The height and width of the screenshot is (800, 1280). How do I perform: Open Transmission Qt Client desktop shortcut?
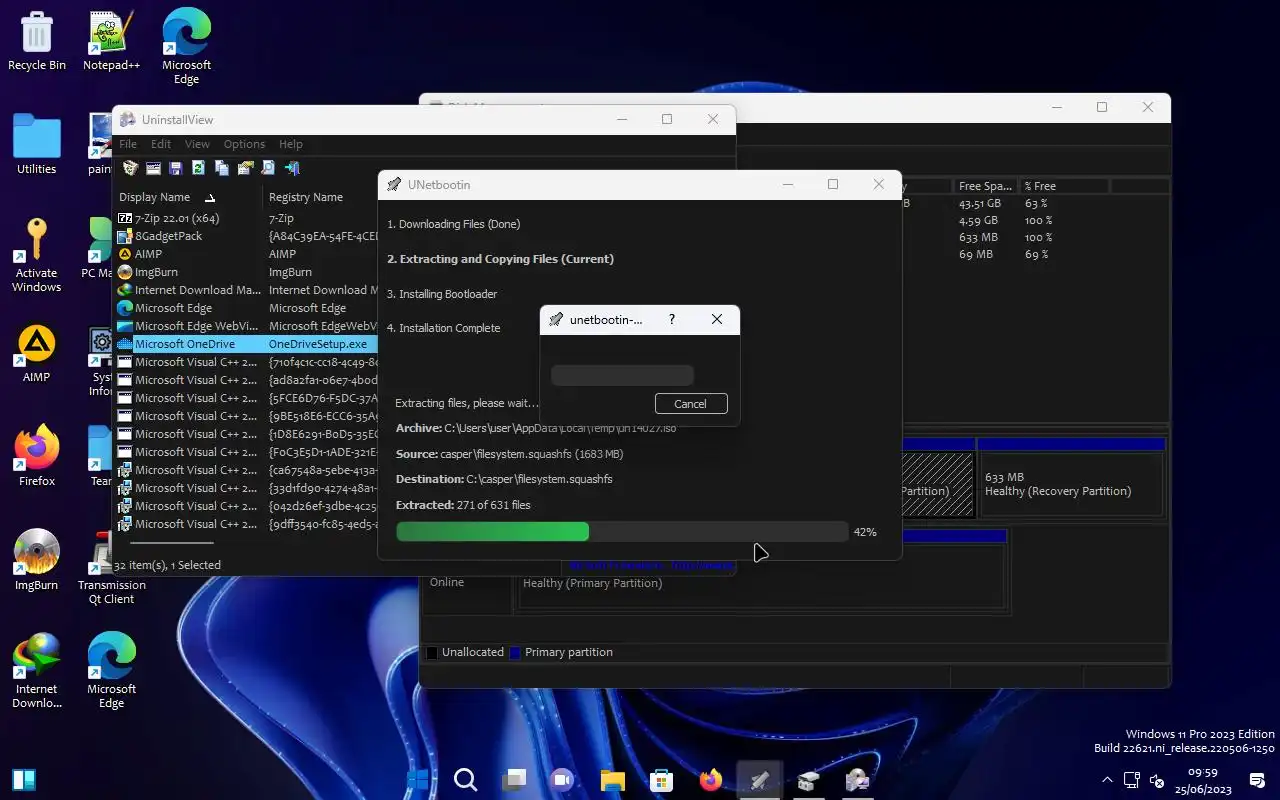tap(111, 568)
